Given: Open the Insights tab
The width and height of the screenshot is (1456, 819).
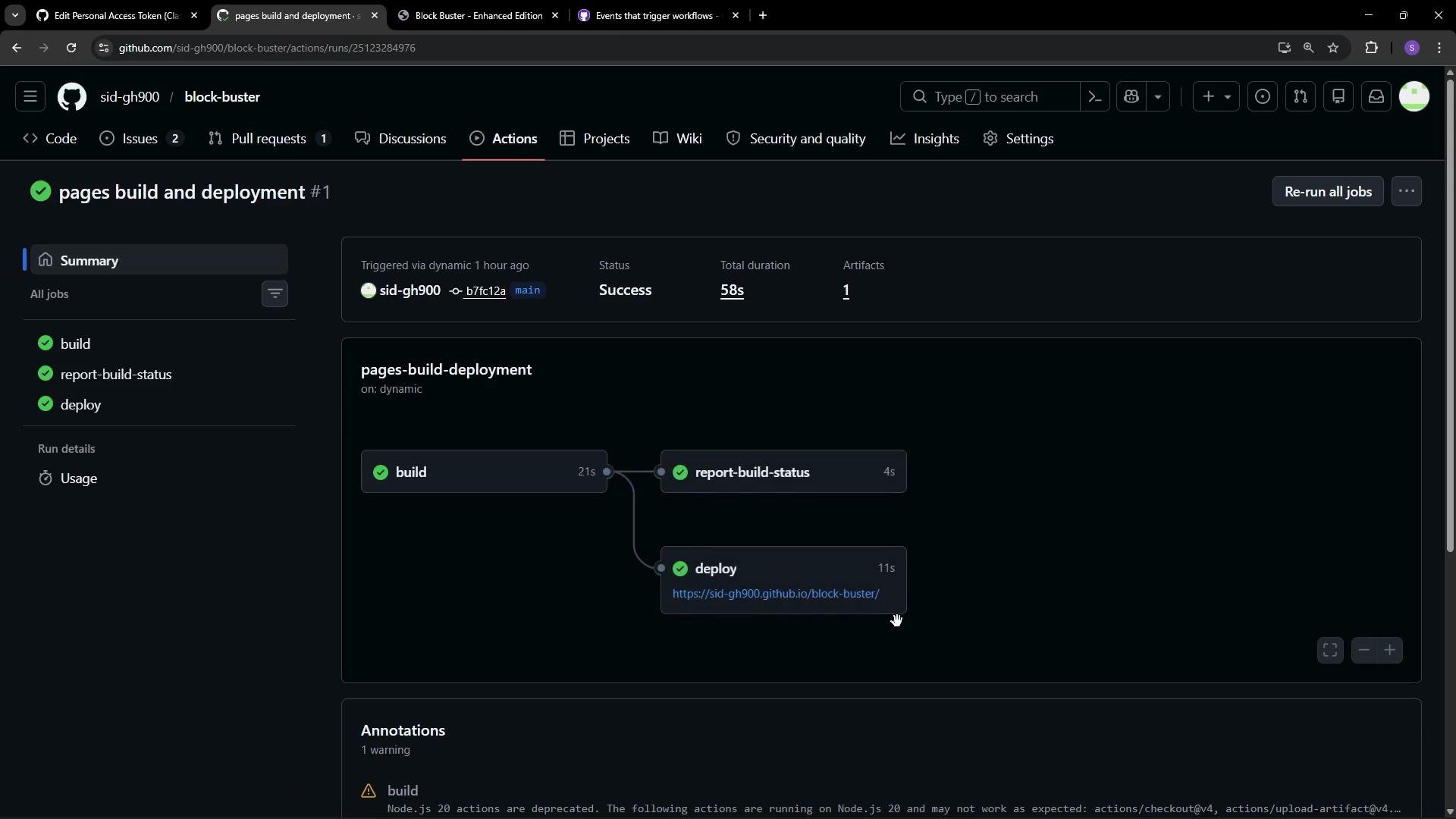Looking at the screenshot, I should click(925, 139).
